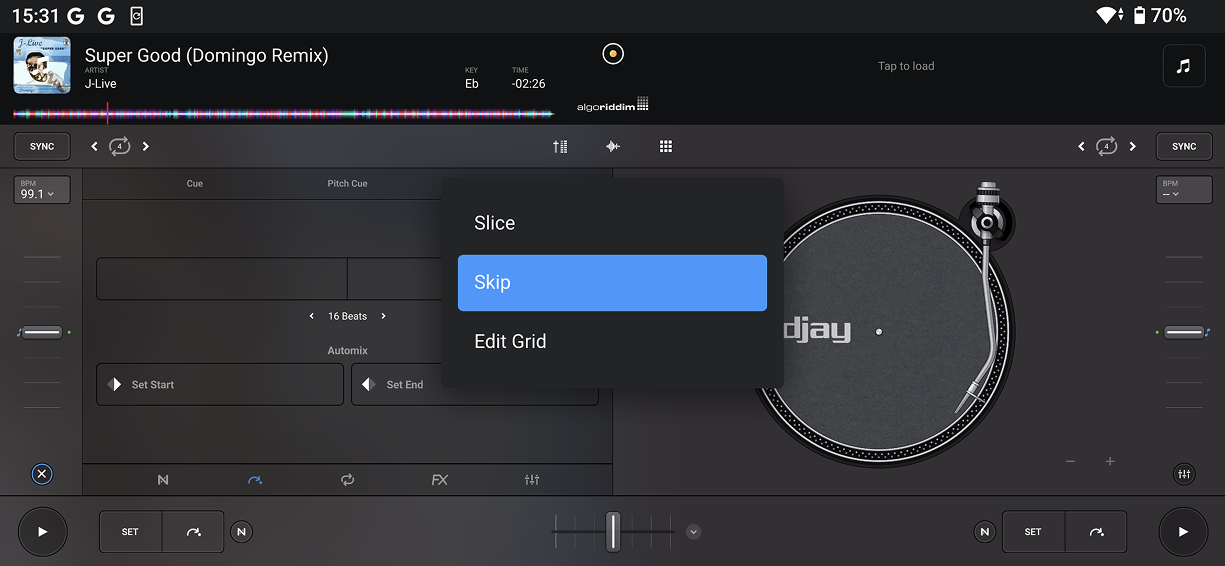The image size is (1225, 566).
Task: Choose Edit Grid in the popup menu
Action: pos(612,341)
